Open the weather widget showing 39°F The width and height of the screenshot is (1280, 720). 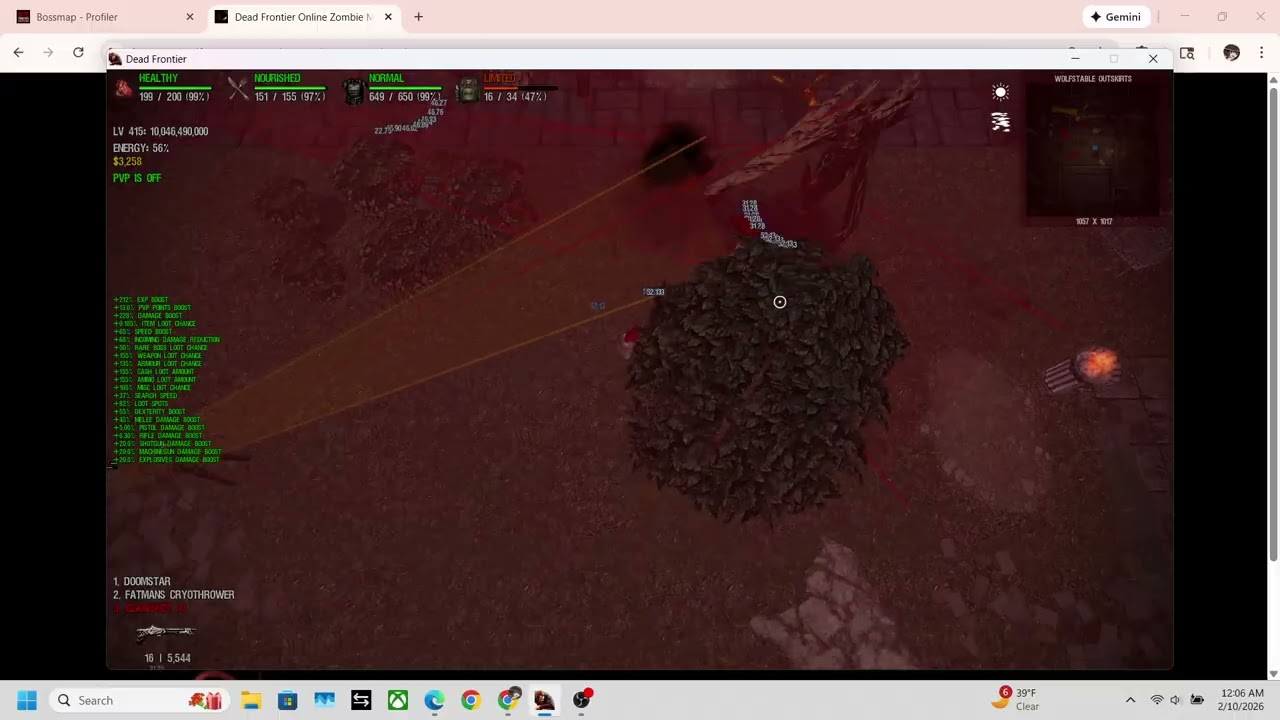point(1016,700)
